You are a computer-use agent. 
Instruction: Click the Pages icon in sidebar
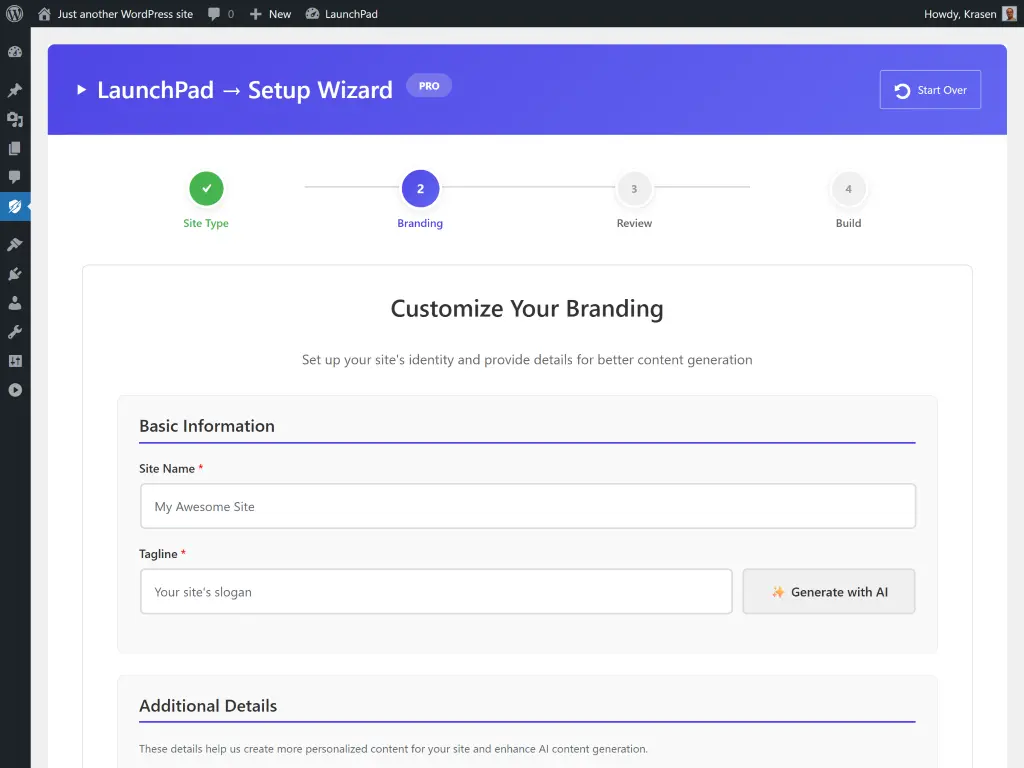coord(15,148)
